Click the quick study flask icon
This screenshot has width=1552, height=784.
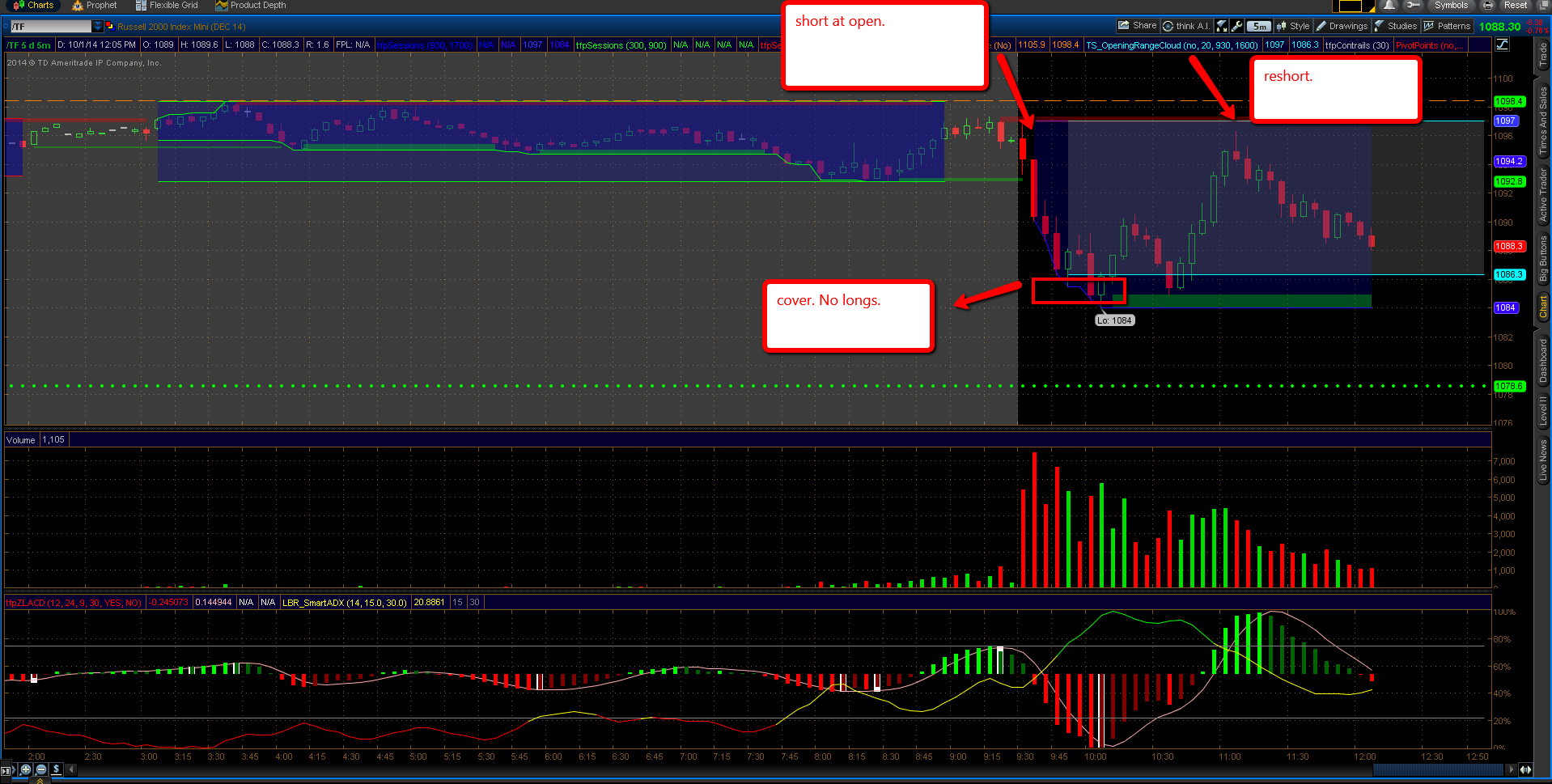tap(1222, 26)
